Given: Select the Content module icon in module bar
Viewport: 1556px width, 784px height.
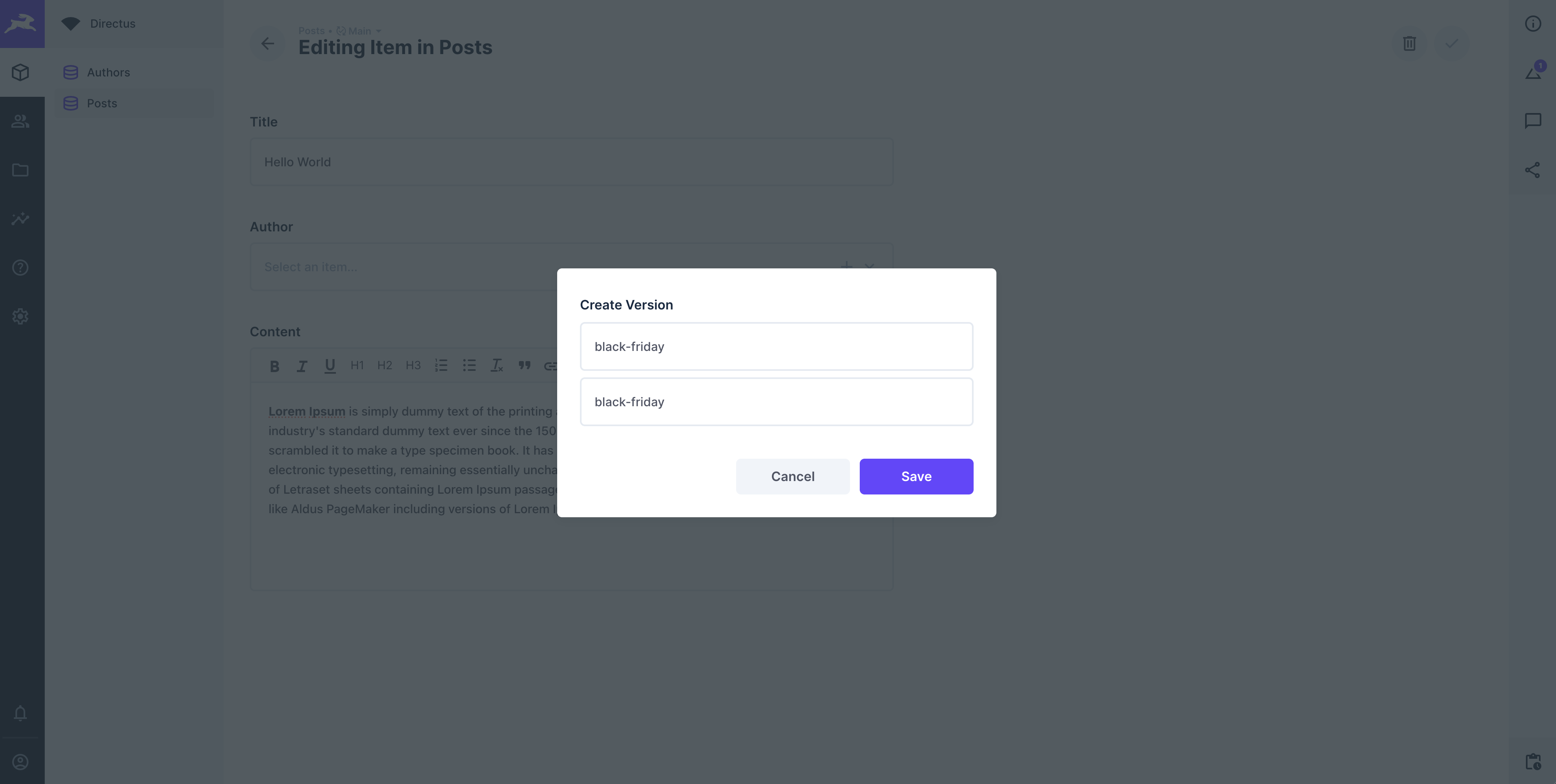Looking at the screenshot, I should pos(21,72).
